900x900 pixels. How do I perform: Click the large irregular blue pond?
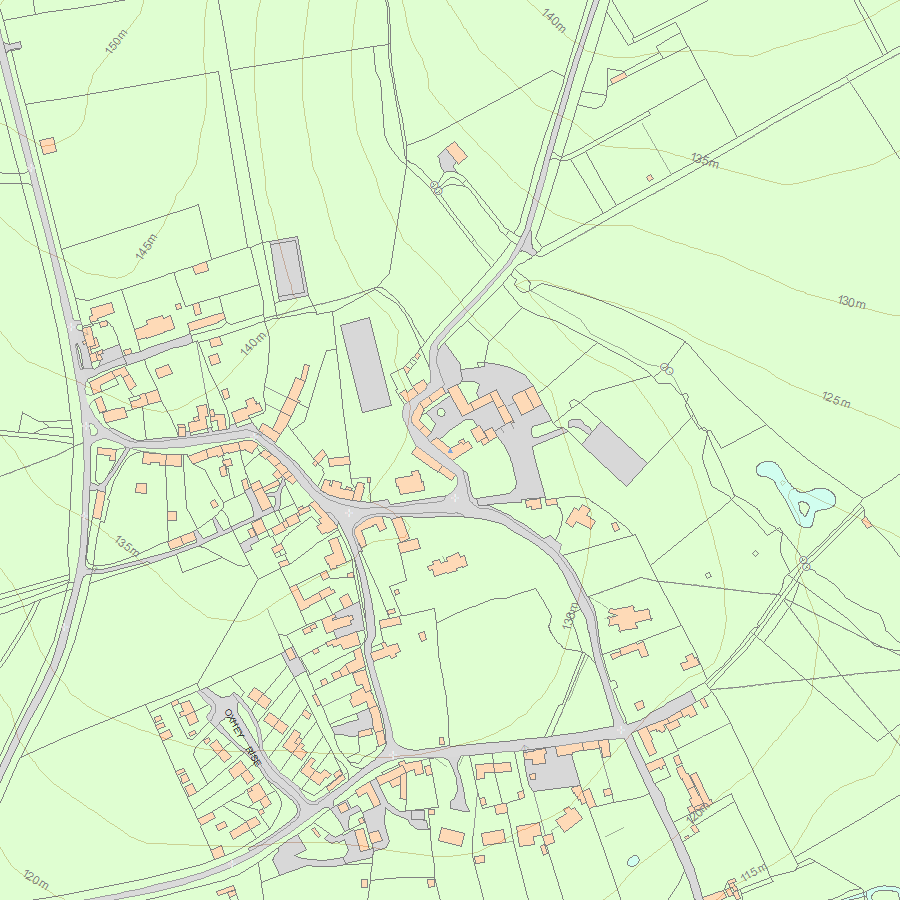pos(795,494)
